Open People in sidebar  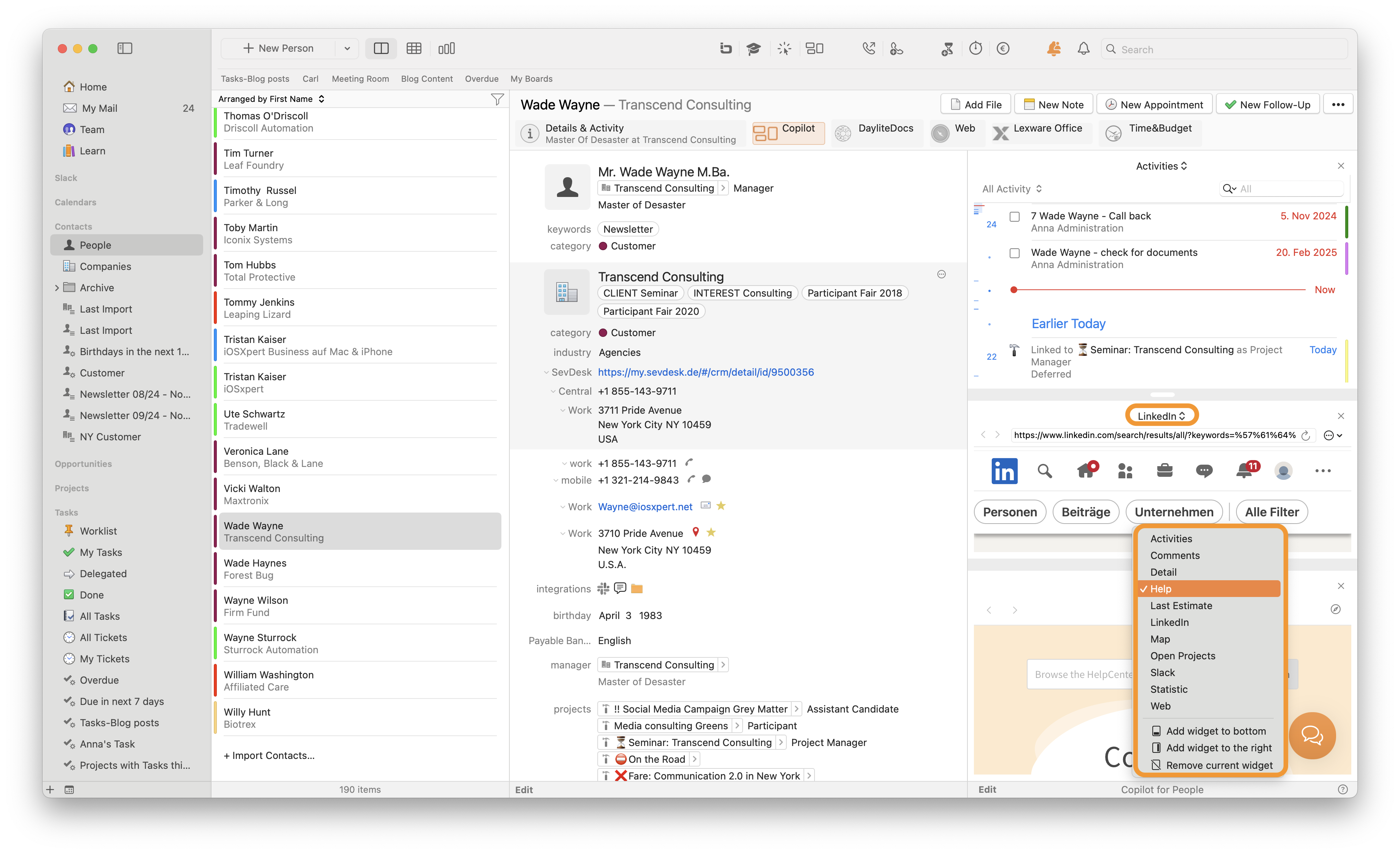(x=127, y=245)
